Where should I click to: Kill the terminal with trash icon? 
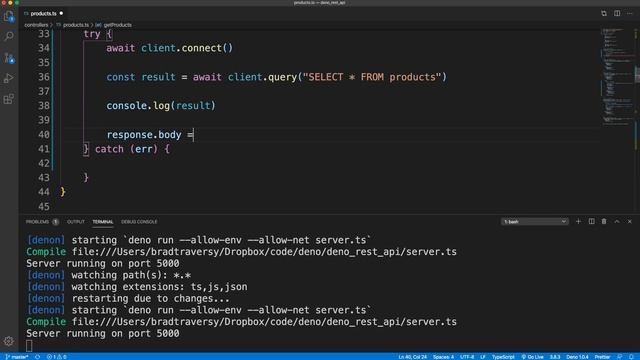(604, 221)
